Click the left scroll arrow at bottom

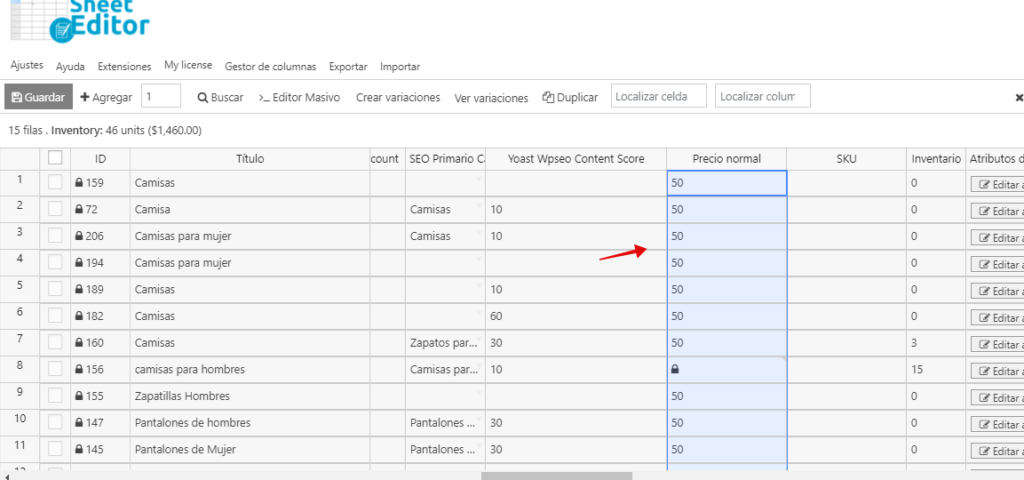(x=5, y=476)
